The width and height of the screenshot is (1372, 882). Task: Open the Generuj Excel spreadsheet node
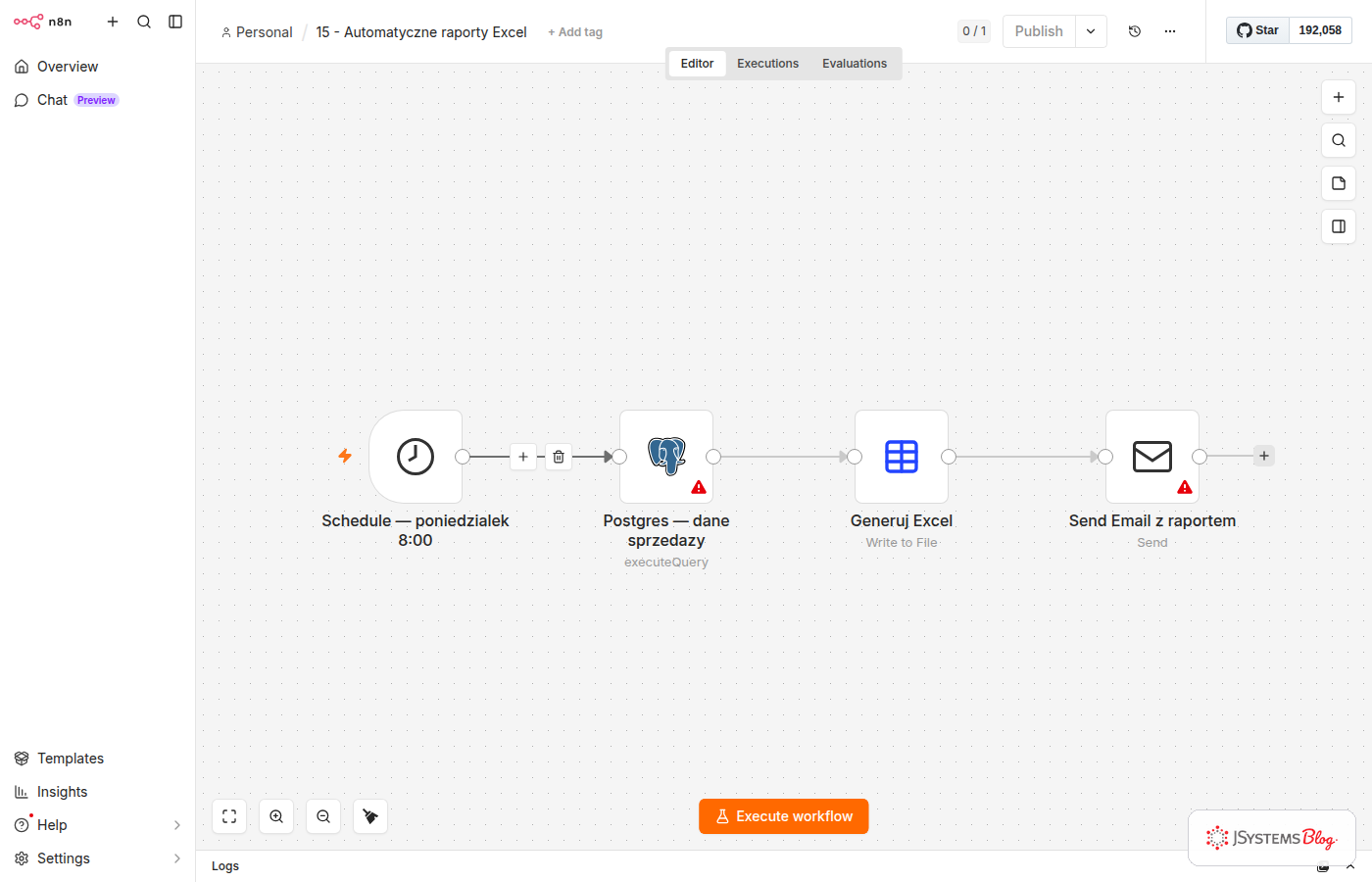pyautogui.click(x=902, y=457)
